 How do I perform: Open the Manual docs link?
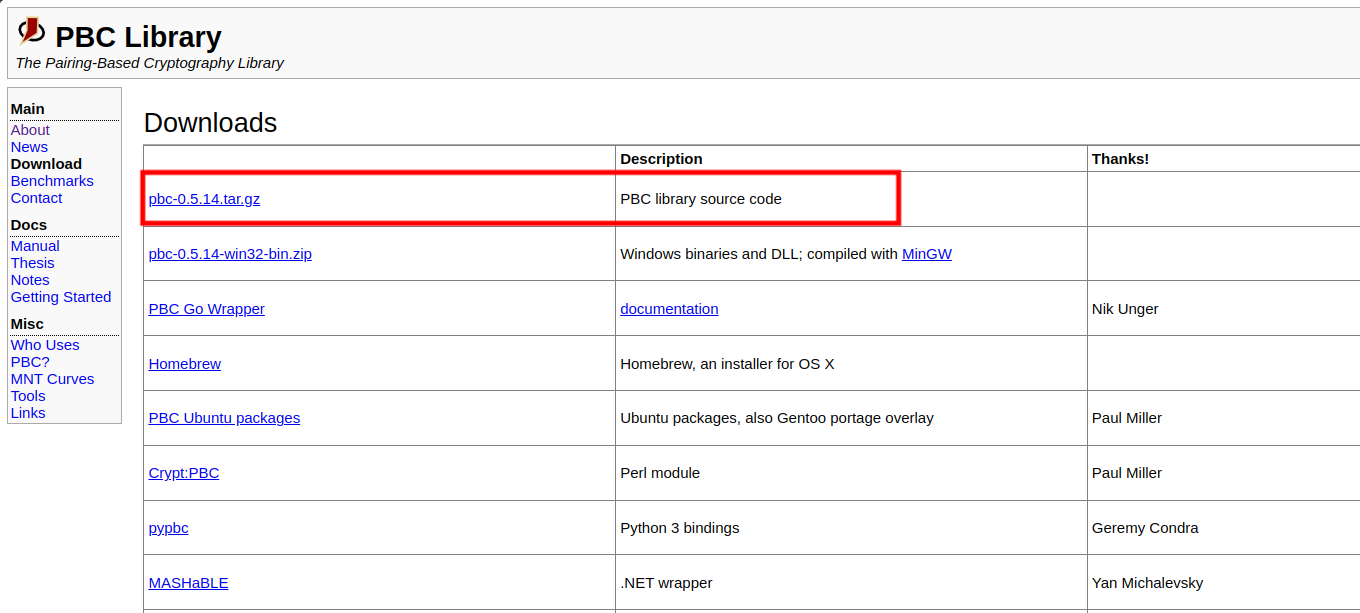(35, 246)
